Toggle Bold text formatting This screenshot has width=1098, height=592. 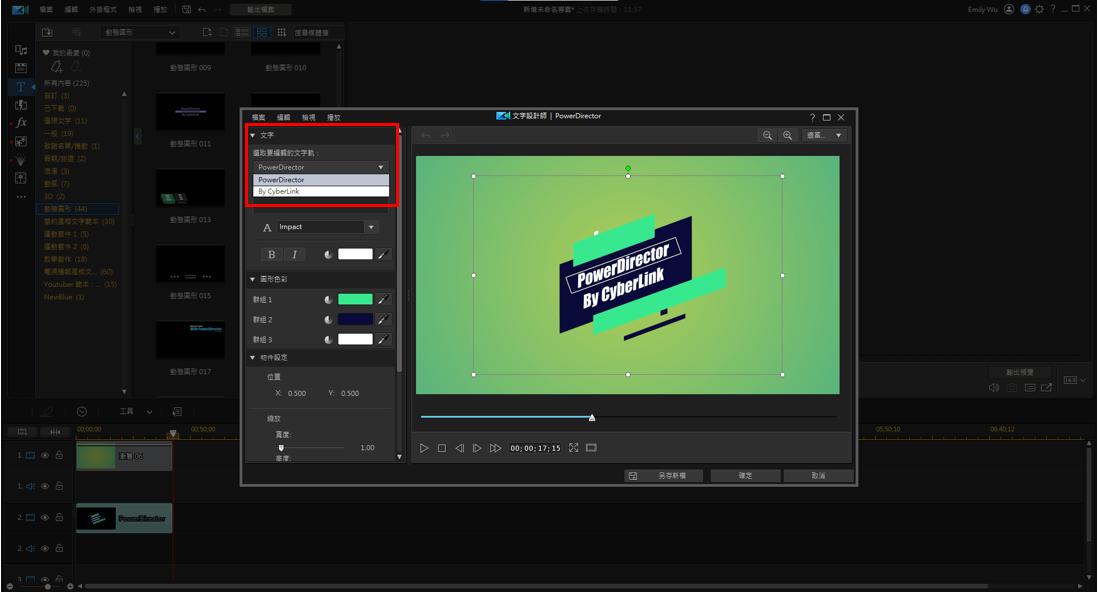pos(272,254)
